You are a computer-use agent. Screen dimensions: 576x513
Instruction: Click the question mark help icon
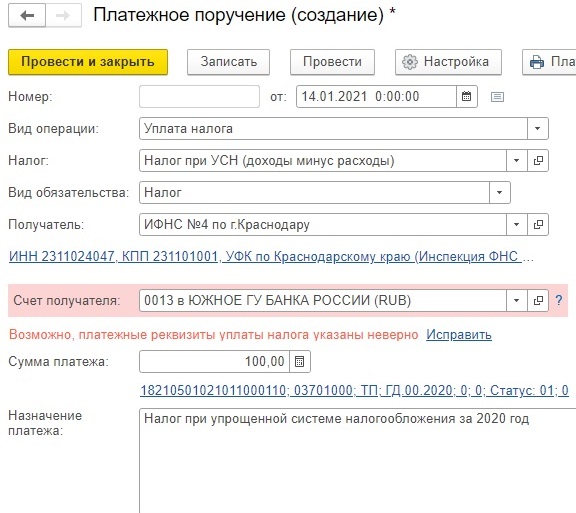click(x=559, y=301)
